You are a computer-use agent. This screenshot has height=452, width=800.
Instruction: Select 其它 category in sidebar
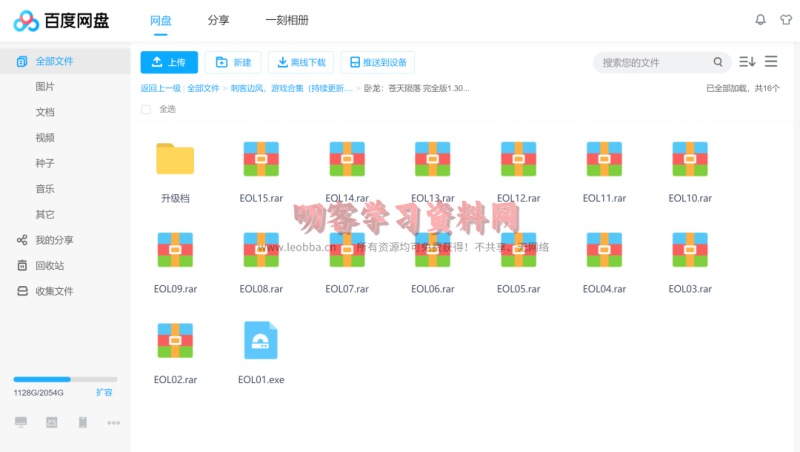pos(45,214)
